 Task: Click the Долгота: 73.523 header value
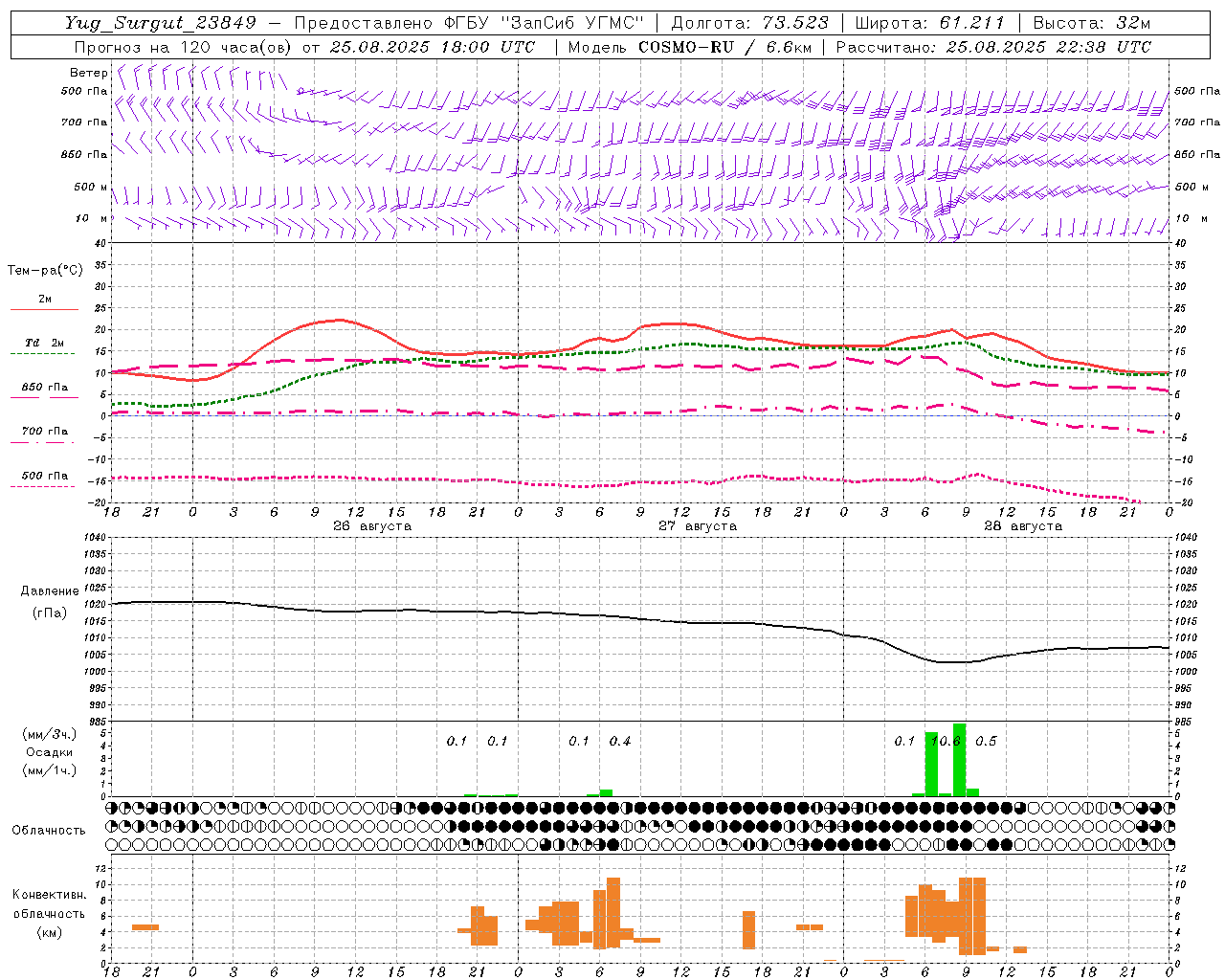click(x=750, y=23)
